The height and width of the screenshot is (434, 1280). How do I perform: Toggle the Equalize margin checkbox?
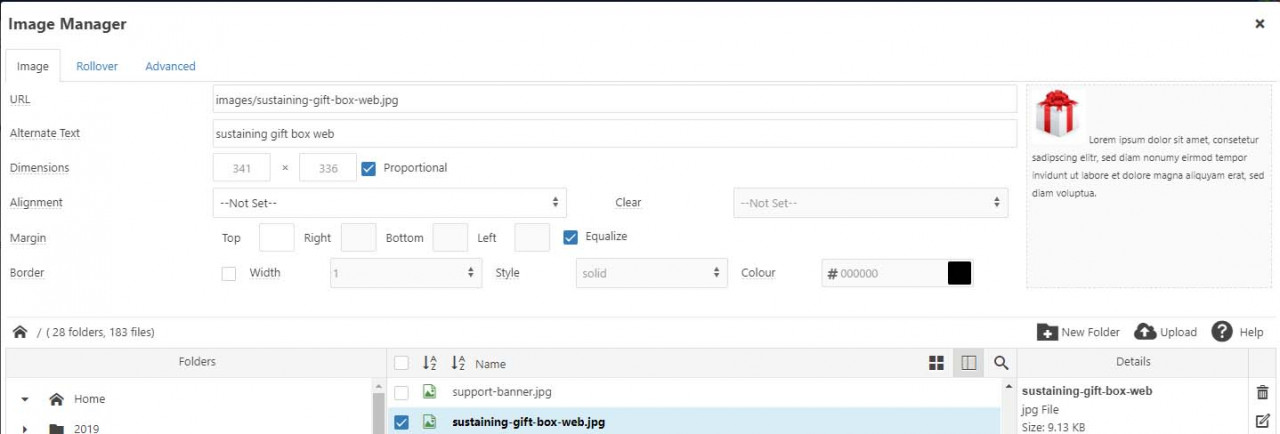click(570, 237)
